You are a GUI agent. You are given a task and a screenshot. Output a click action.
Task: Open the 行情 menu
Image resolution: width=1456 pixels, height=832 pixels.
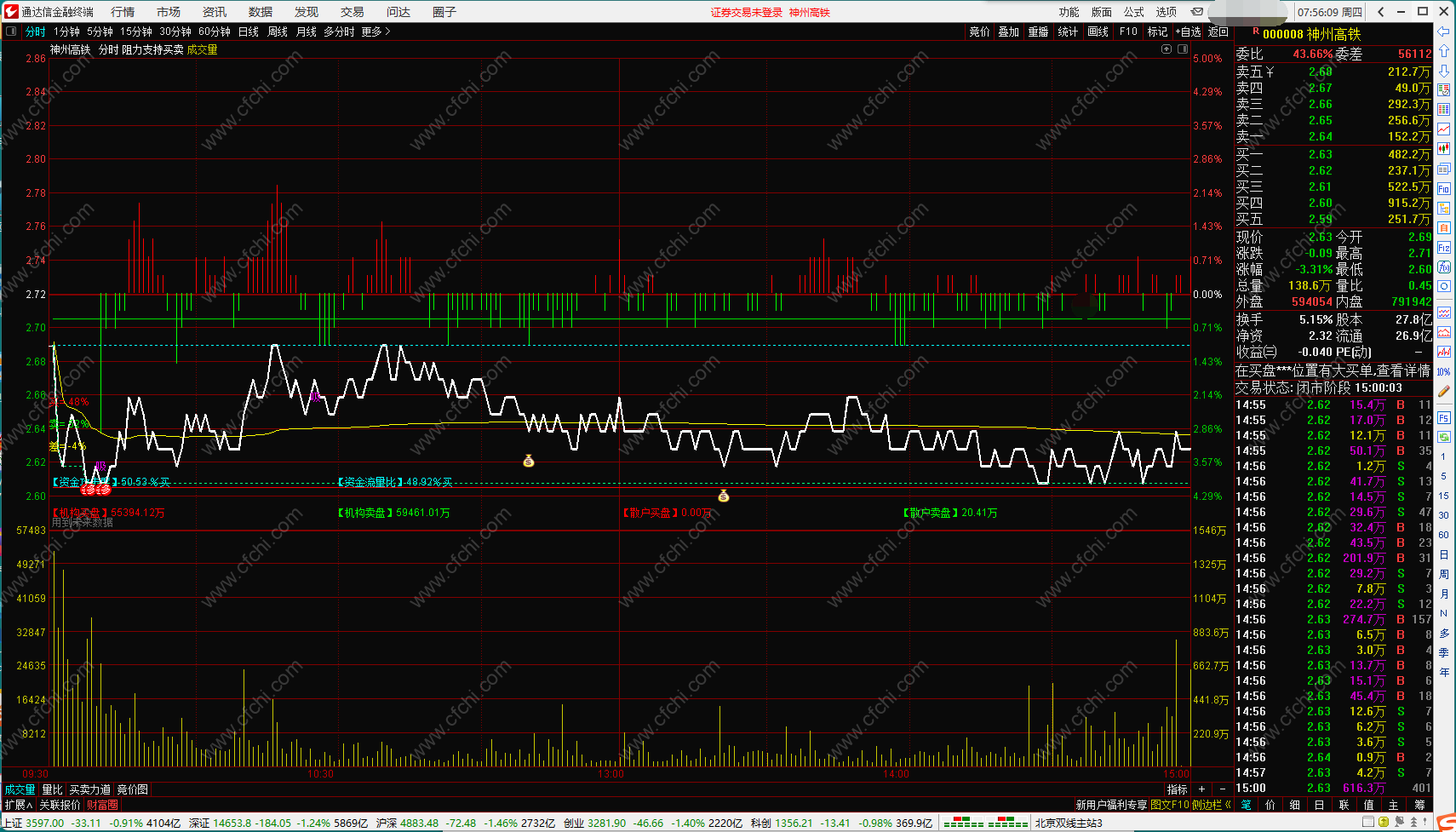point(123,12)
